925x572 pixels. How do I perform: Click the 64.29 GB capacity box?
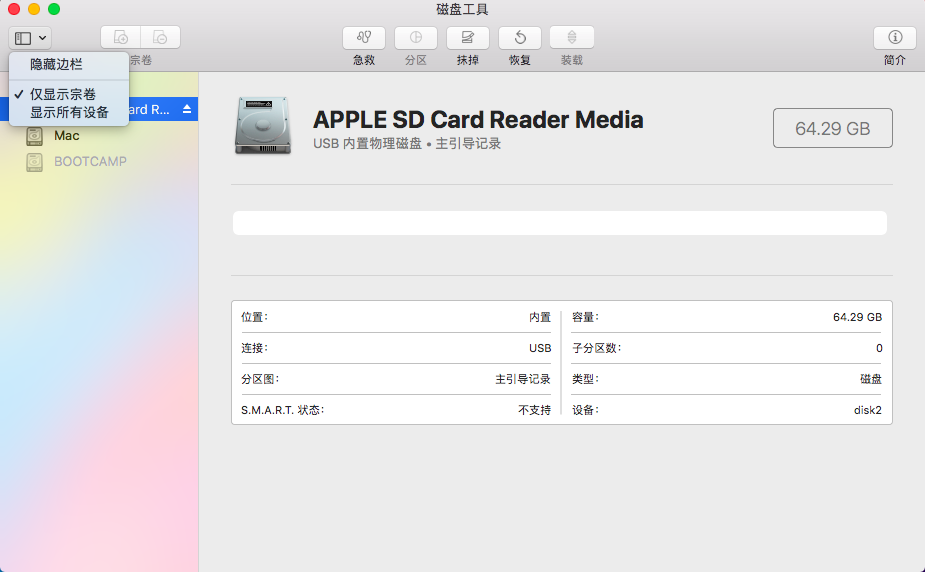[832, 128]
